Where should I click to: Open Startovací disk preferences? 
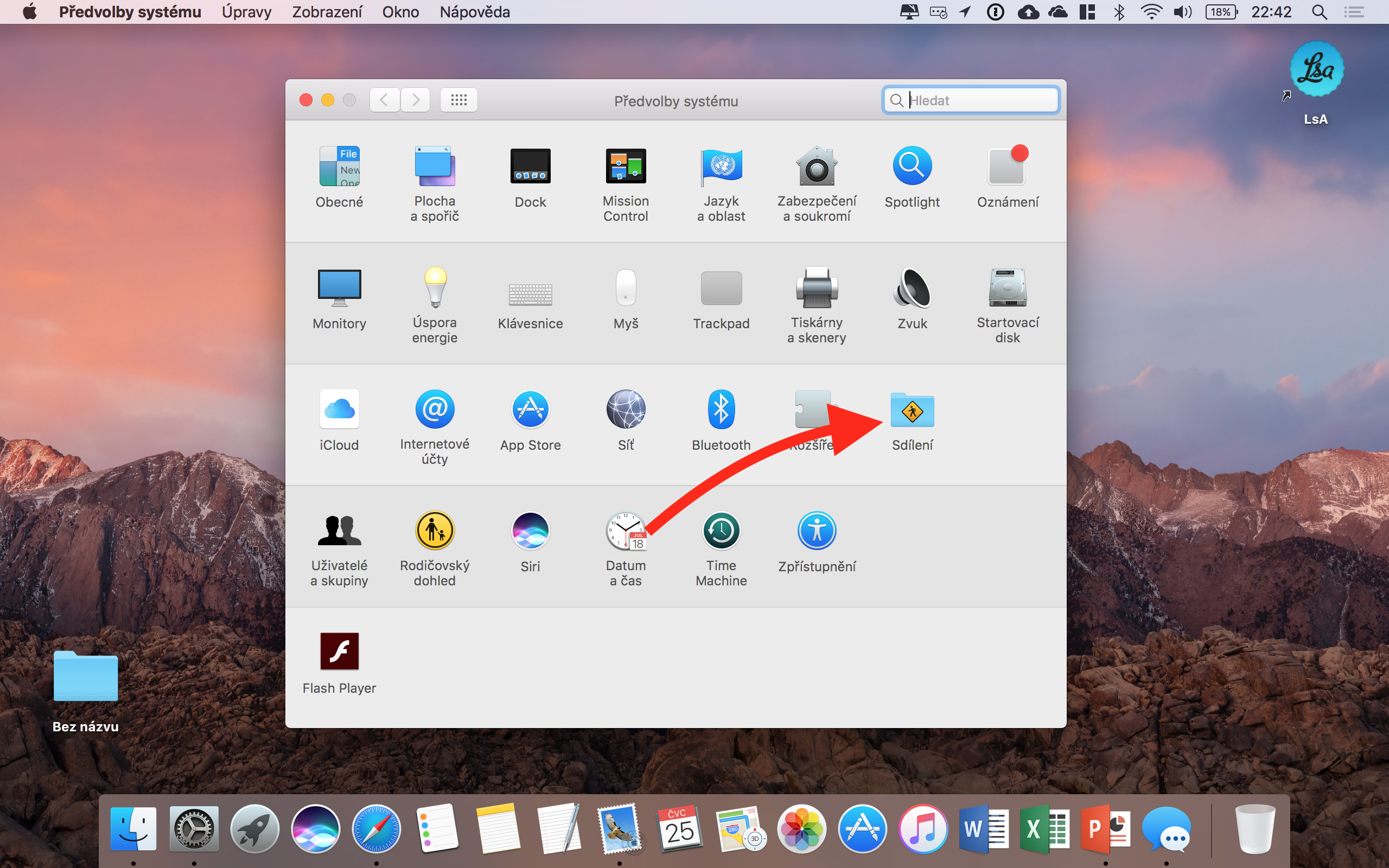(1008, 289)
